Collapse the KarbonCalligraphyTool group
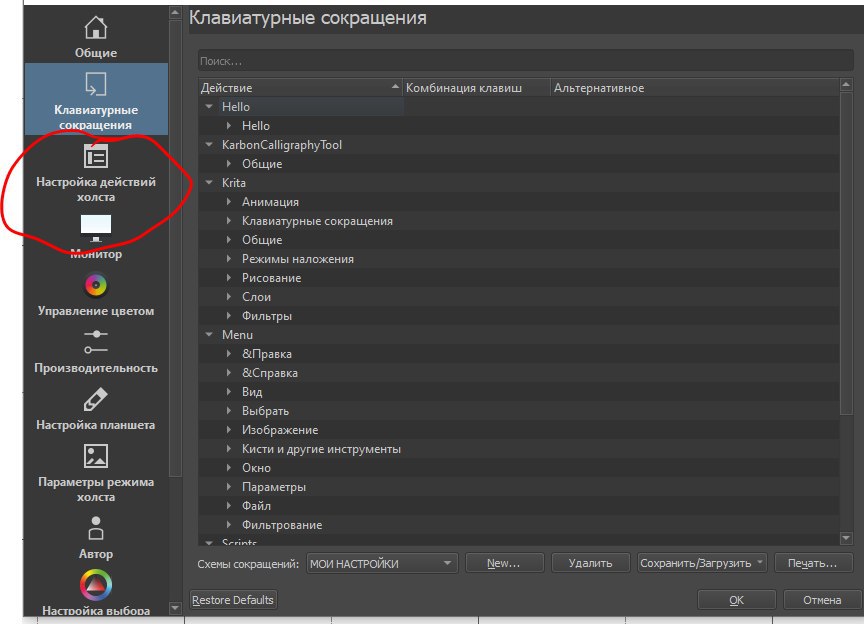This screenshot has height=624, width=864. 209,144
